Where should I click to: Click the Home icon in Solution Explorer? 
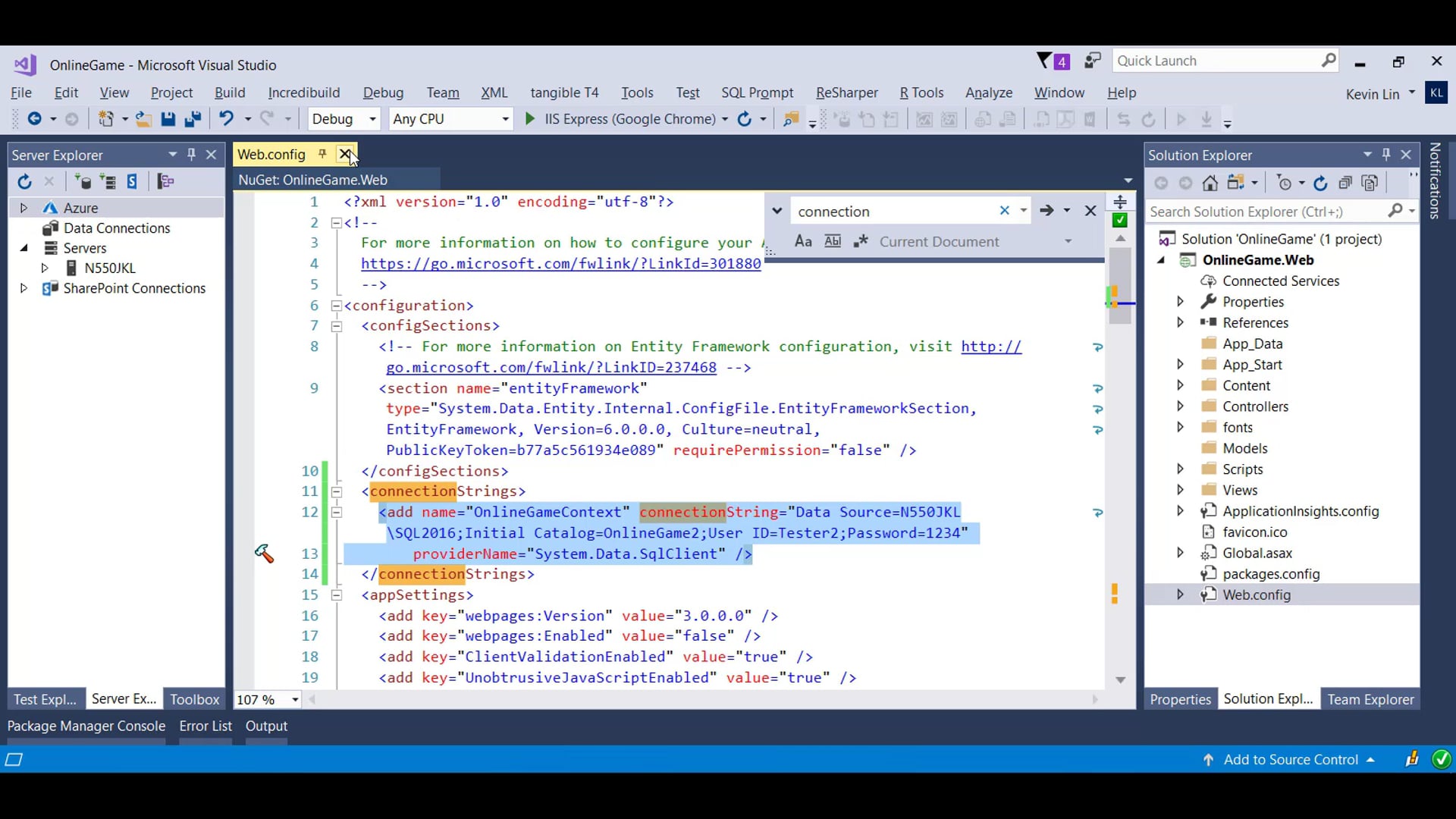click(x=1211, y=183)
